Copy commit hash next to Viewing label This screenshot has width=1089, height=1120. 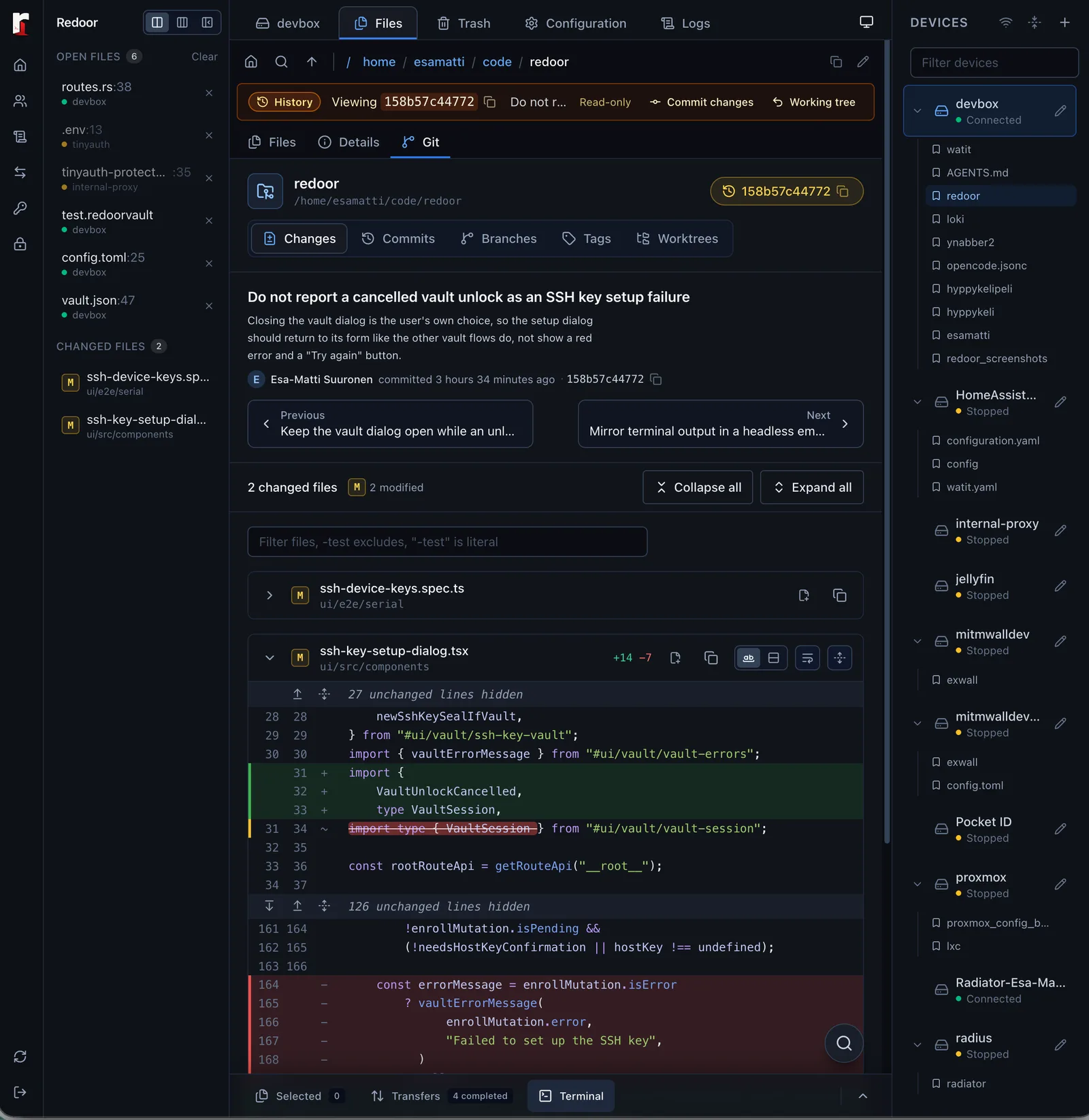(x=489, y=102)
